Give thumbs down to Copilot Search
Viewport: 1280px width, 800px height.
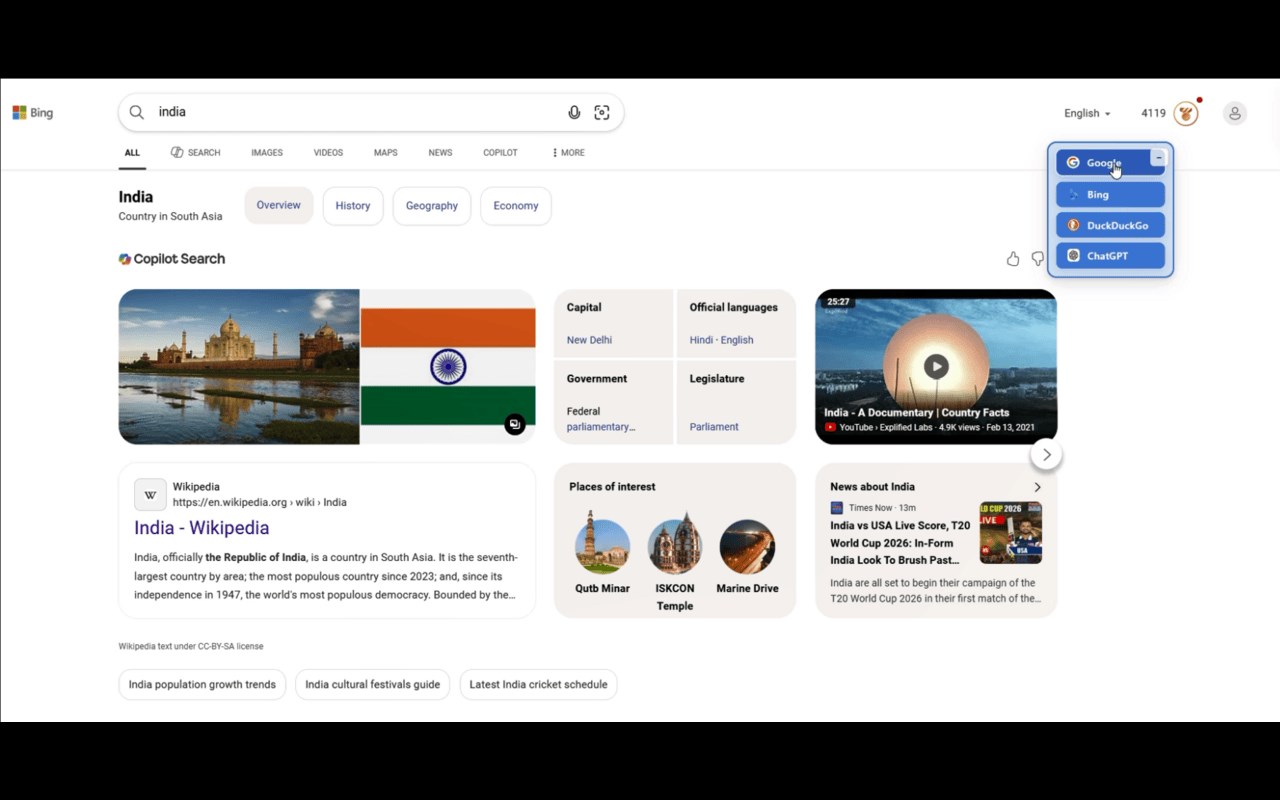click(1038, 259)
